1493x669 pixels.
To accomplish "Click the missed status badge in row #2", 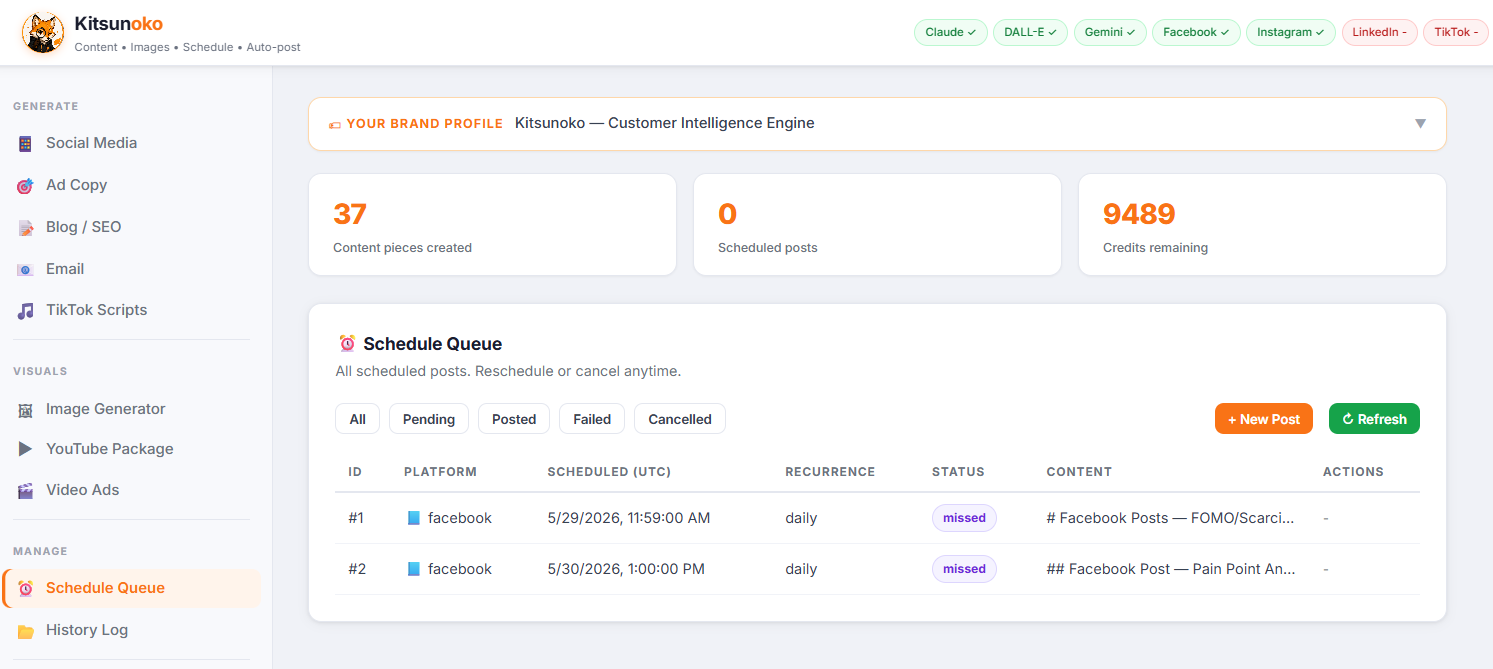I will pyautogui.click(x=964, y=569).
